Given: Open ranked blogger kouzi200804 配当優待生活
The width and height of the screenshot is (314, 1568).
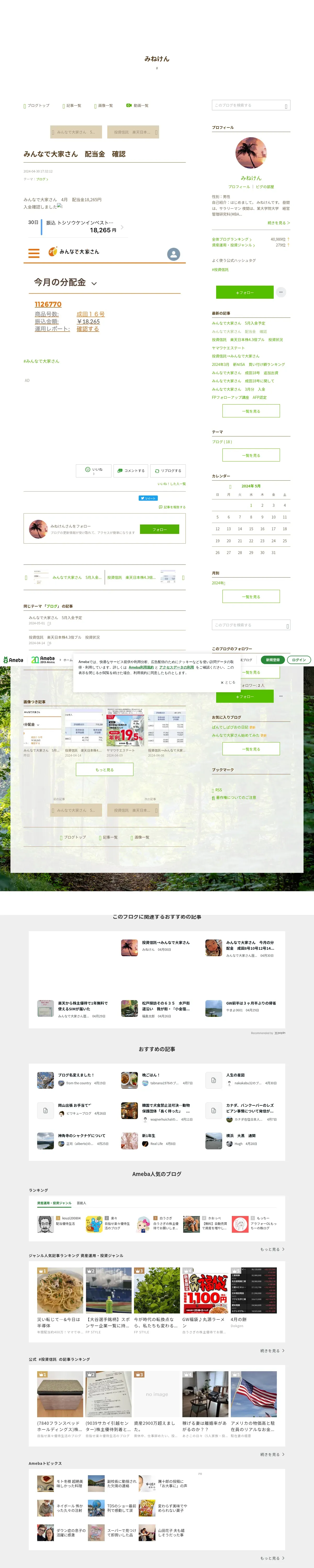Looking at the screenshot, I should tap(60, 1224).
